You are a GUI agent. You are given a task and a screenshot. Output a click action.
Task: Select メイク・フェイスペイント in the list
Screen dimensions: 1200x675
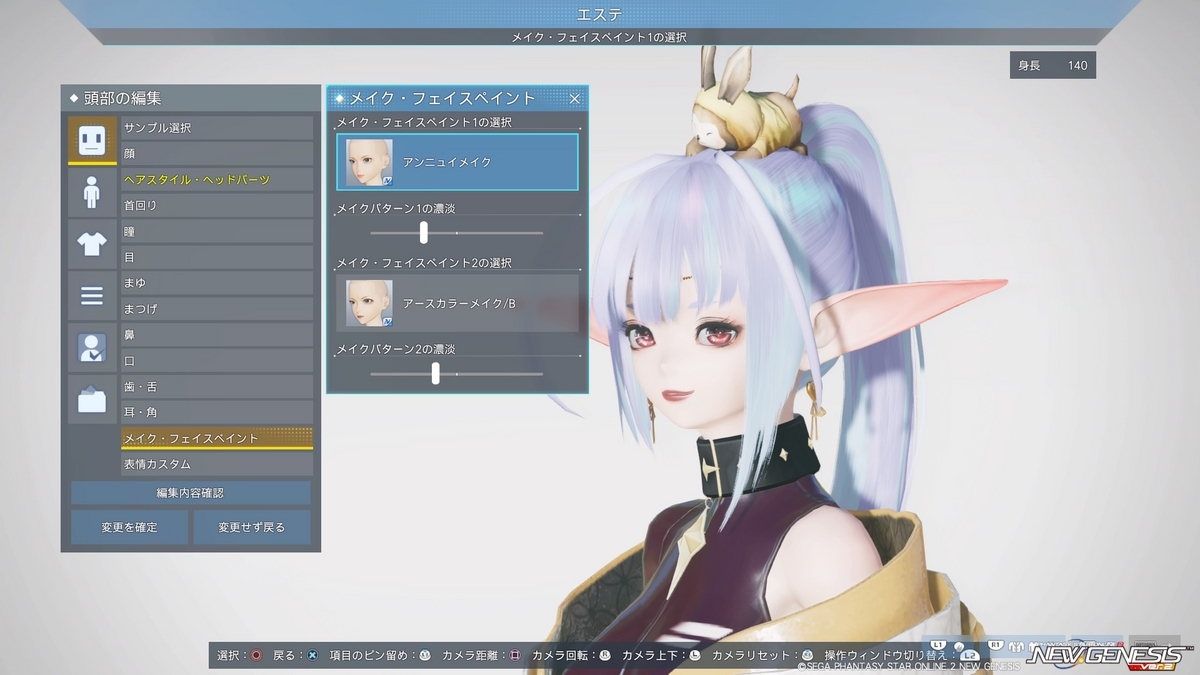(x=217, y=438)
